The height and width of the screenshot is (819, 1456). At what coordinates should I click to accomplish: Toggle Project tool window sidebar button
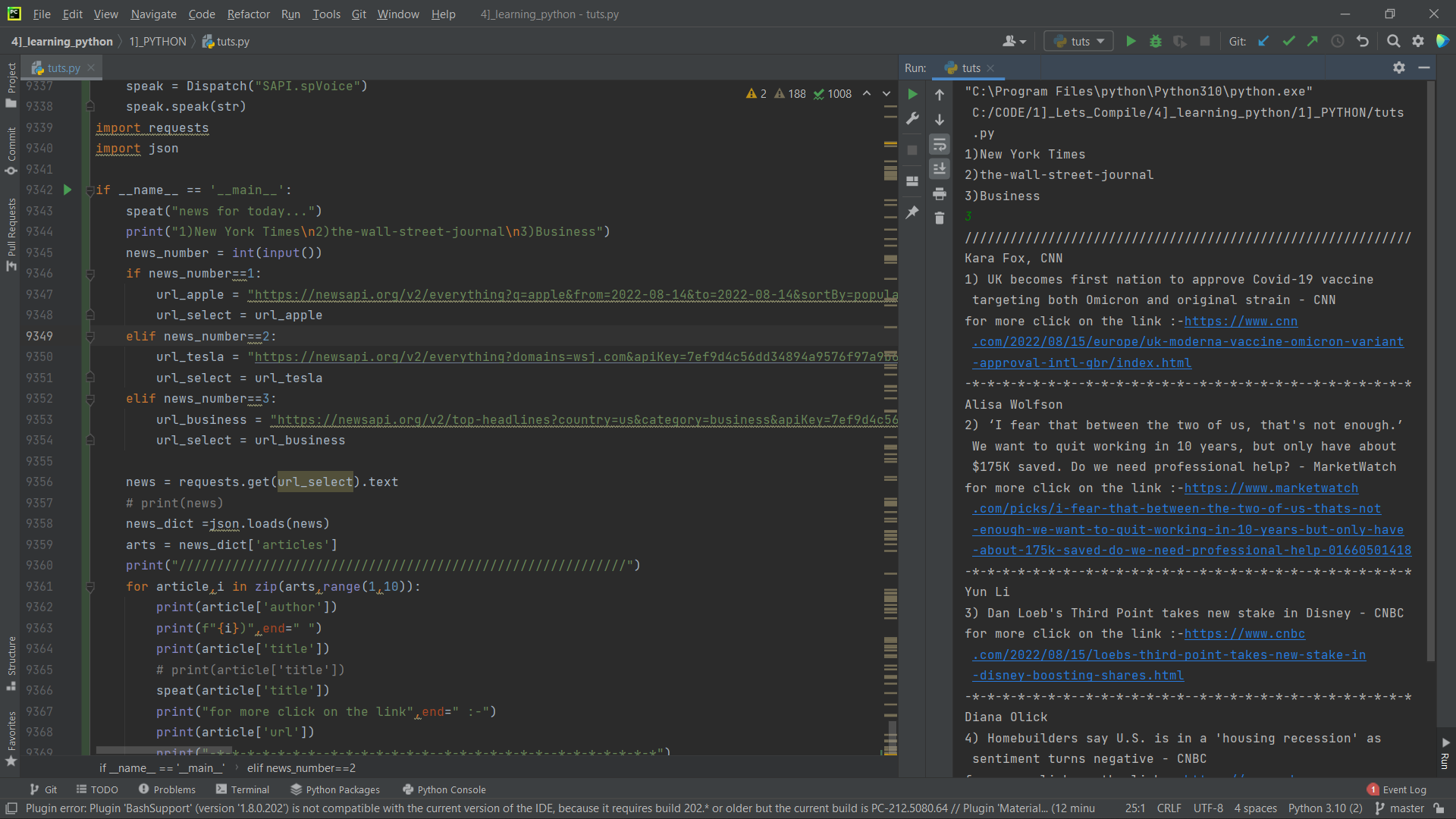(x=11, y=84)
